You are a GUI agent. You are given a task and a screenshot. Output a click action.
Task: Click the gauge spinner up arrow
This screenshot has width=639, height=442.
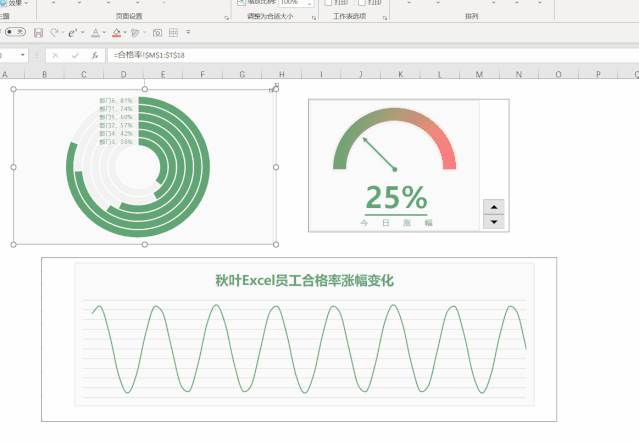[x=494, y=207]
